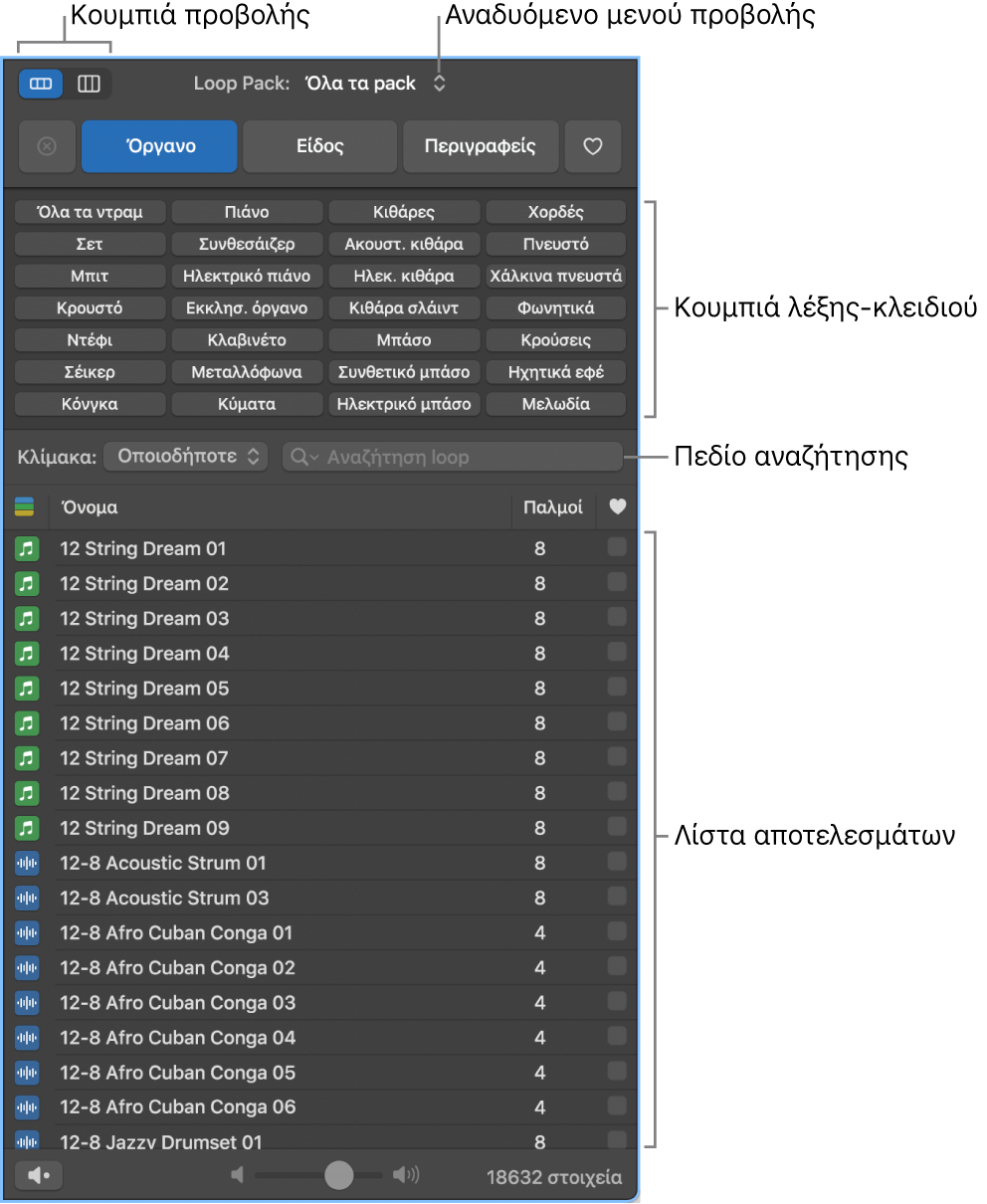
Task: Open the Κλίμακα scale dropdown
Action: (x=186, y=457)
